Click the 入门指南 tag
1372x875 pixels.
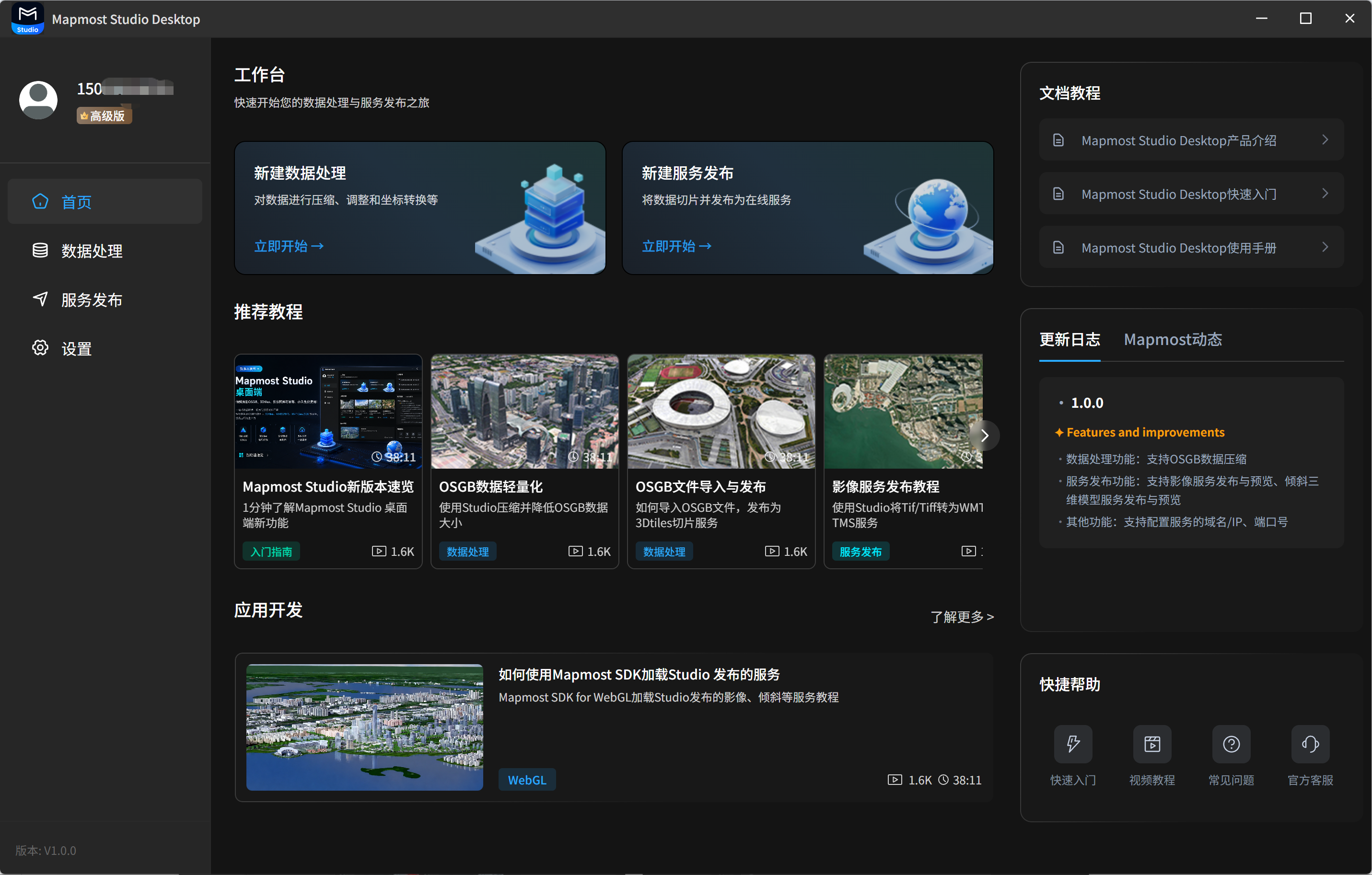click(271, 552)
